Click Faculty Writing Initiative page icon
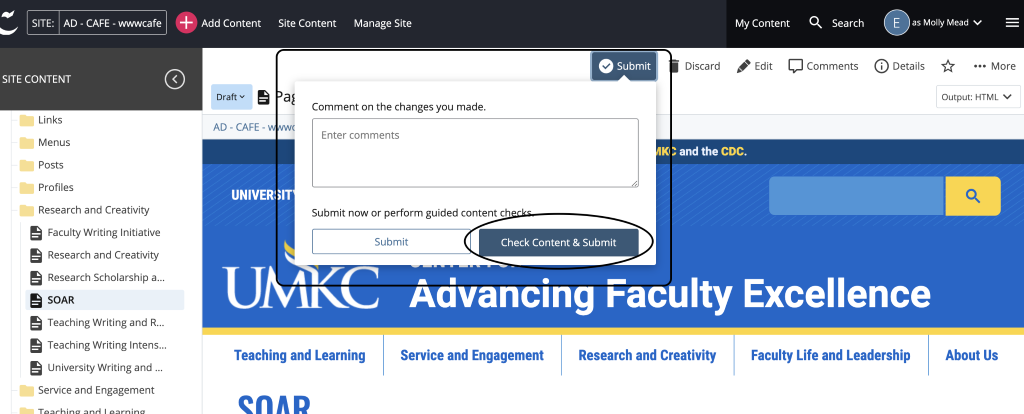The width and height of the screenshot is (1024, 414). [x=36, y=232]
